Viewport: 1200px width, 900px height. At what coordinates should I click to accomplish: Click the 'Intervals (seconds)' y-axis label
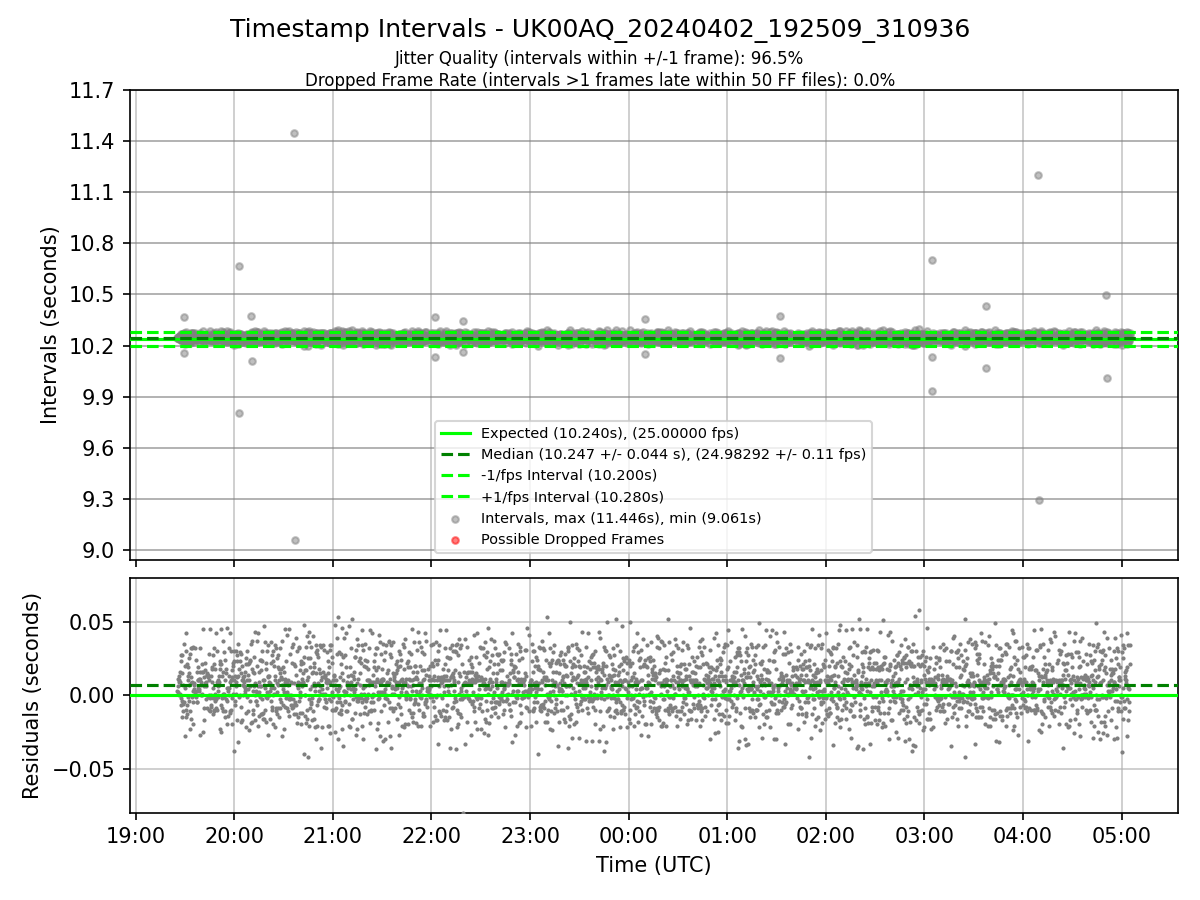point(50,325)
